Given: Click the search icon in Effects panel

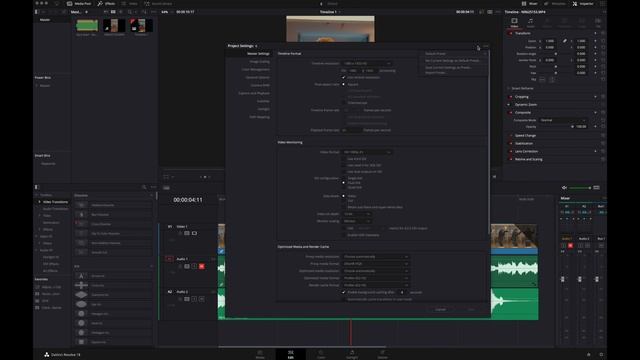Looking at the screenshot, I should [144, 187].
